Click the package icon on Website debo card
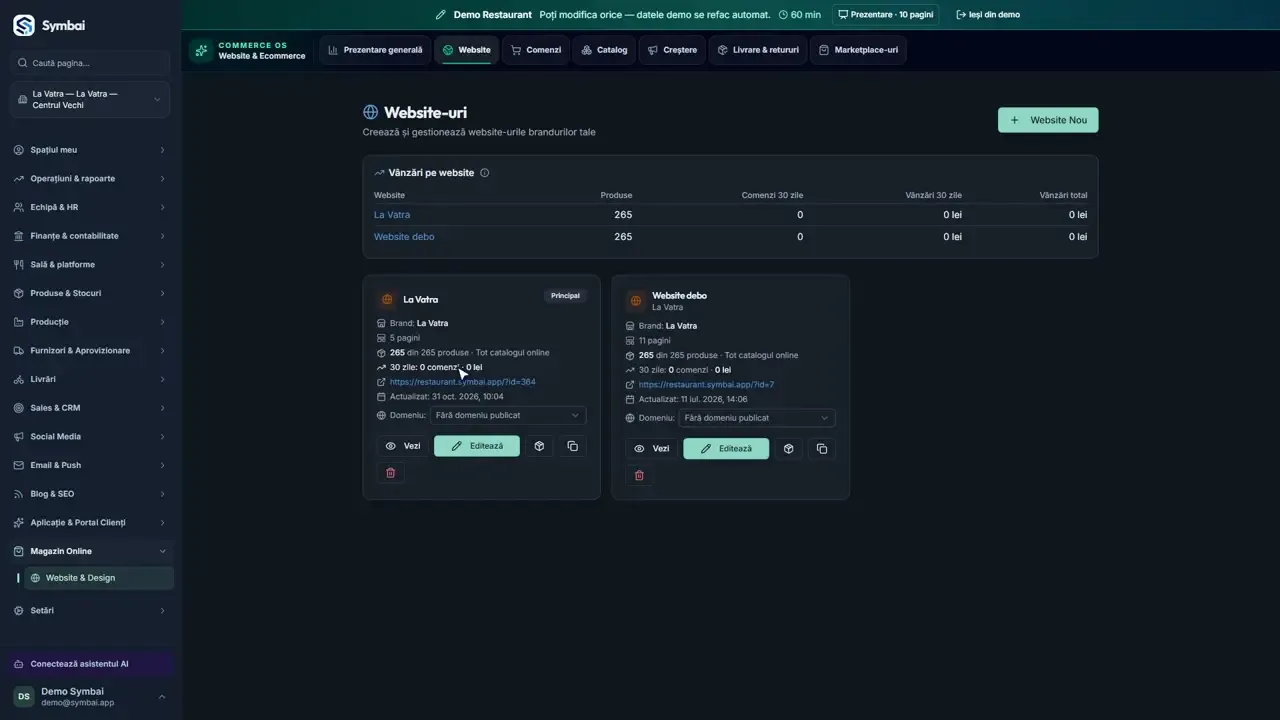The width and height of the screenshot is (1280, 720). 788,449
